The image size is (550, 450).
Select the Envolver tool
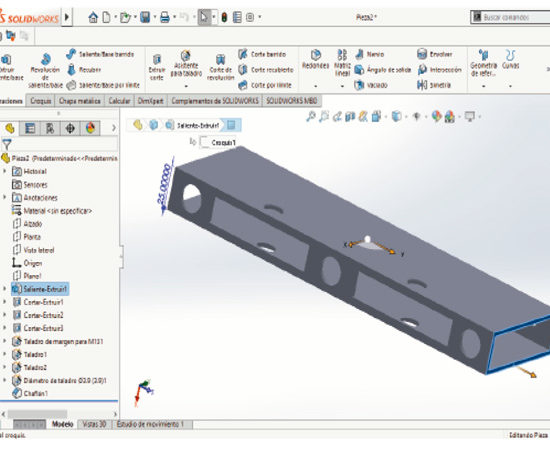tap(435, 54)
